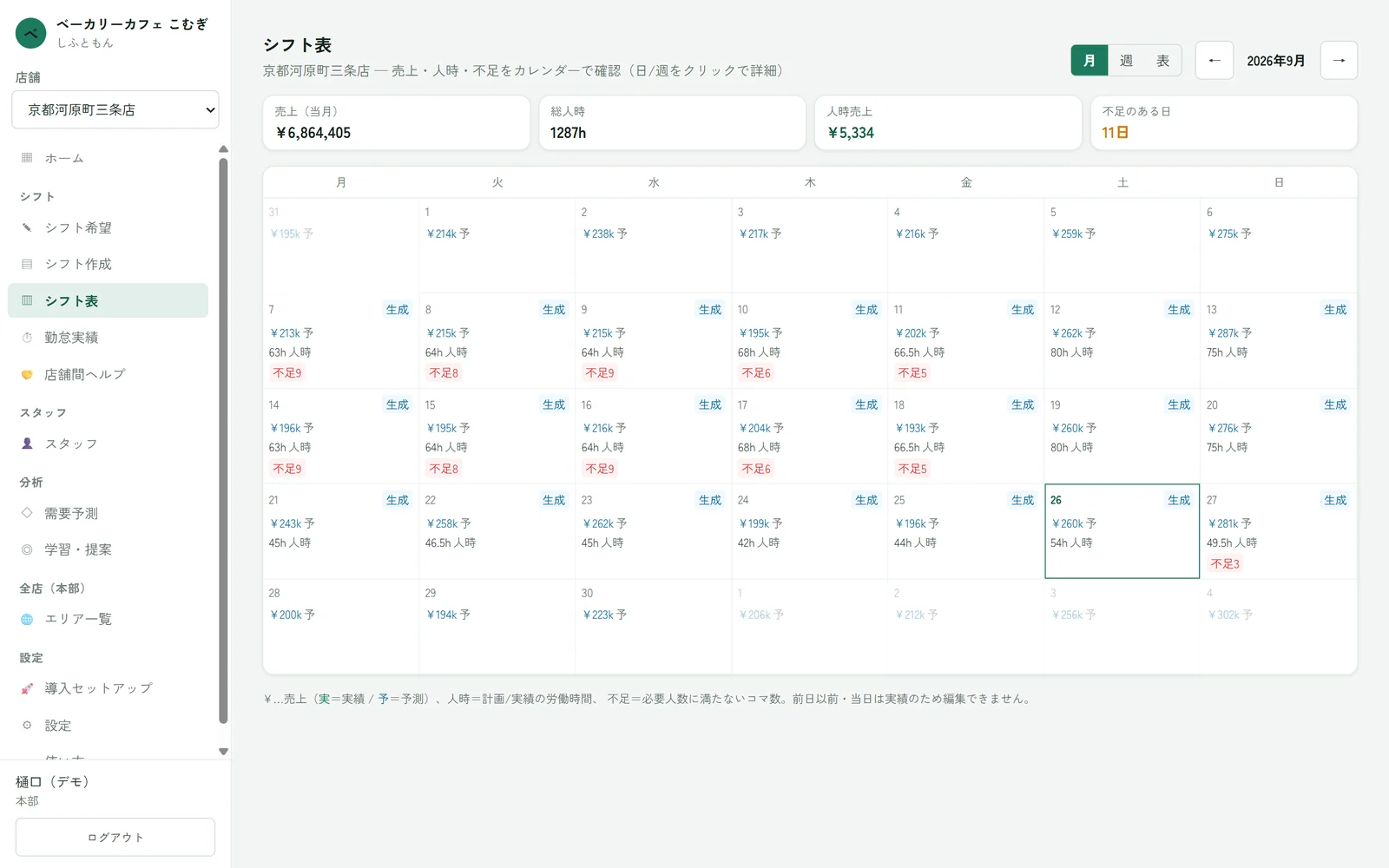Click ログアウト button
The image size is (1389, 868).
[115, 838]
